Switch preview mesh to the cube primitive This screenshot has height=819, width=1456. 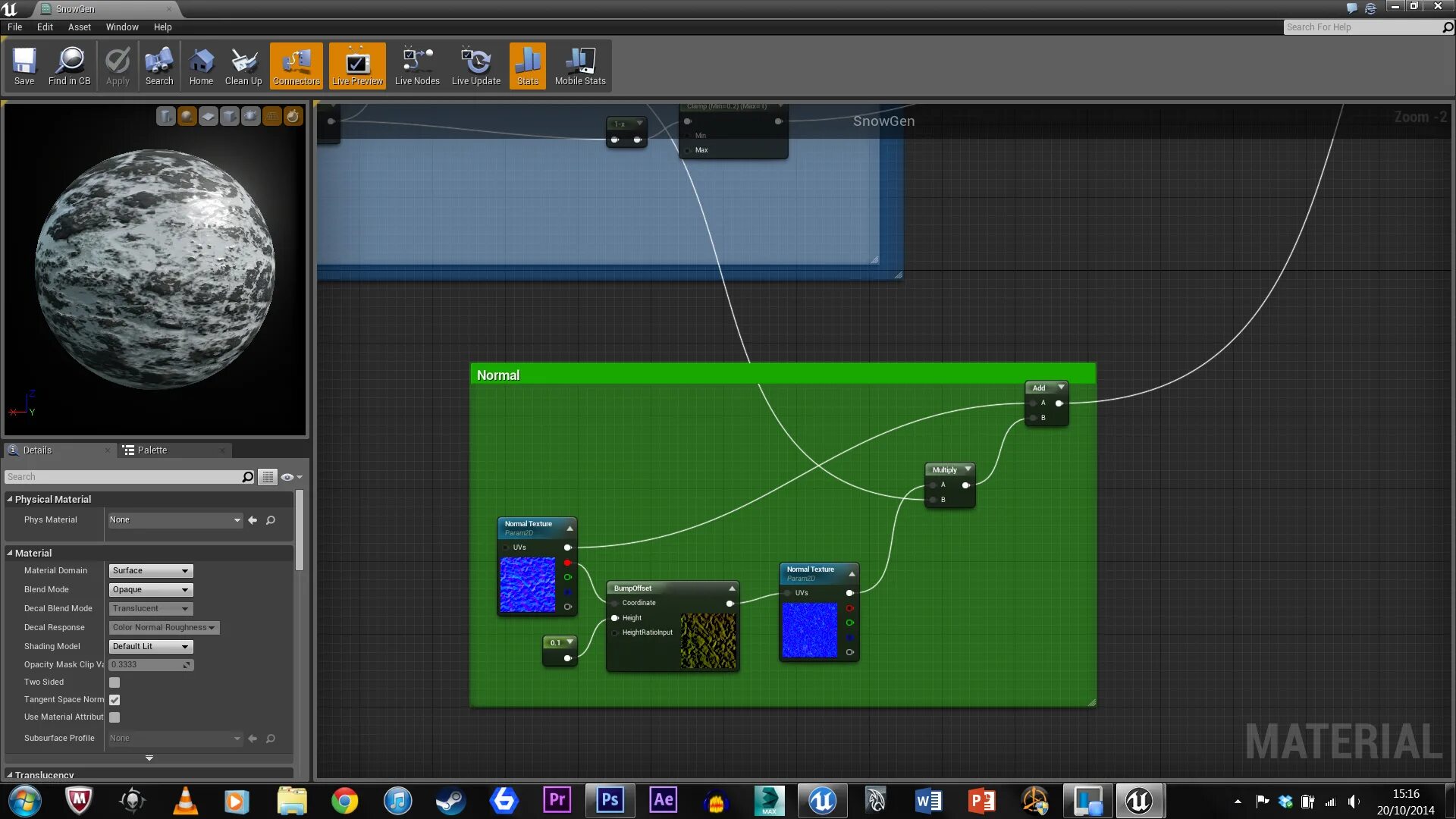229,116
